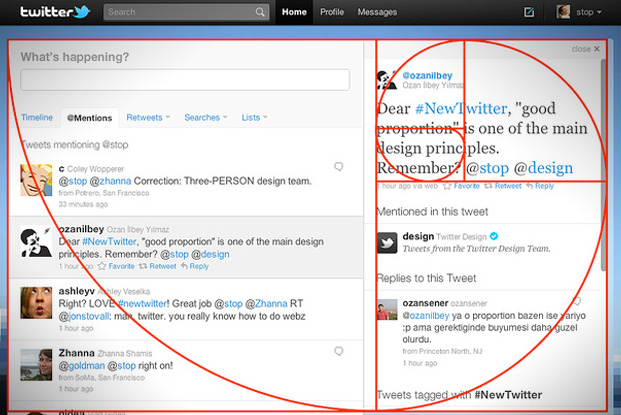Viewport: 621px width, 415px height.
Task: Click 'Mentioned in this tweet' heading
Action: pyautogui.click(x=432, y=211)
